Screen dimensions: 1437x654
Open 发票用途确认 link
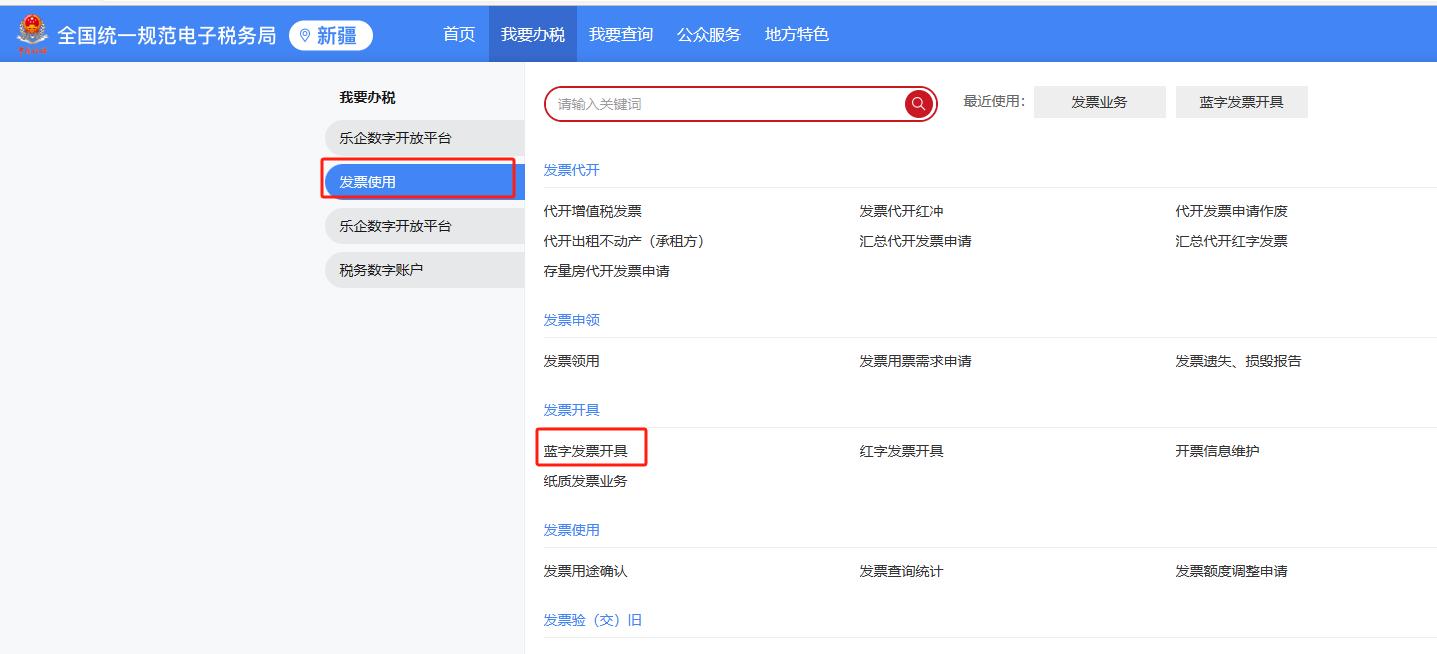(585, 571)
